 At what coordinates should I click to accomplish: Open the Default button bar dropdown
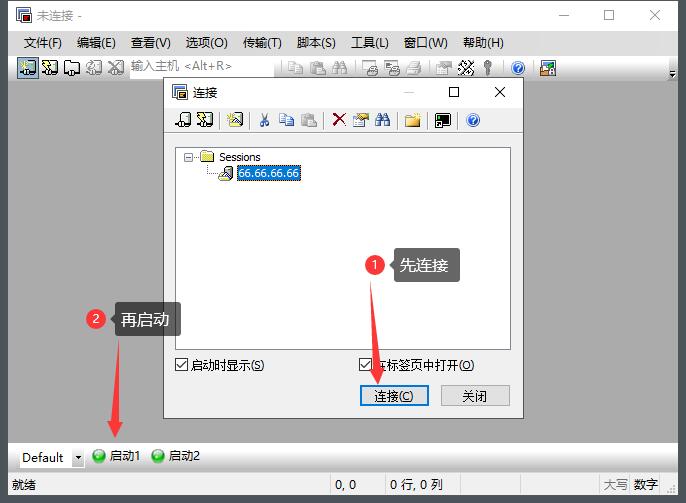pyautogui.click(x=78, y=457)
